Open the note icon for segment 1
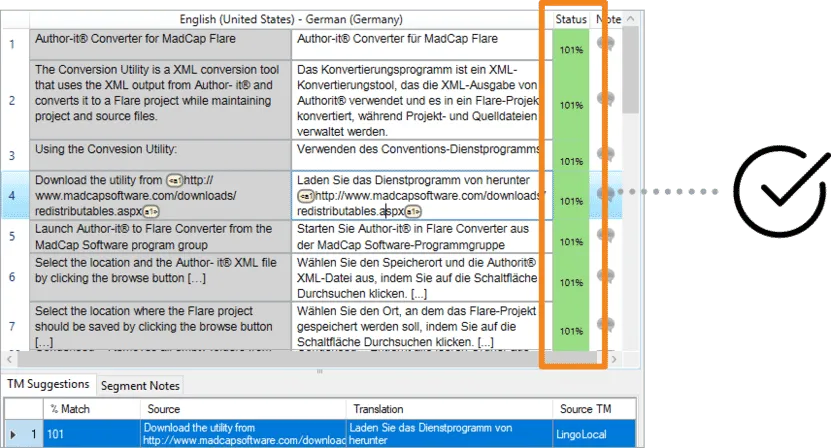 click(606, 43)
